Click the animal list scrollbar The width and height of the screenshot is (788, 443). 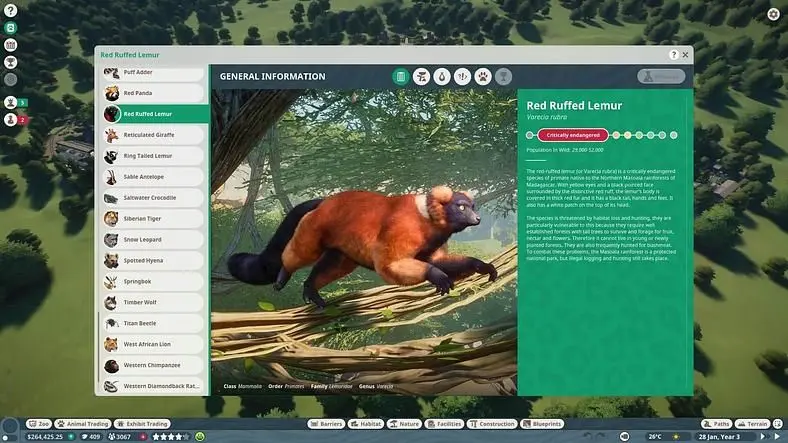click(x=99, y=347)
